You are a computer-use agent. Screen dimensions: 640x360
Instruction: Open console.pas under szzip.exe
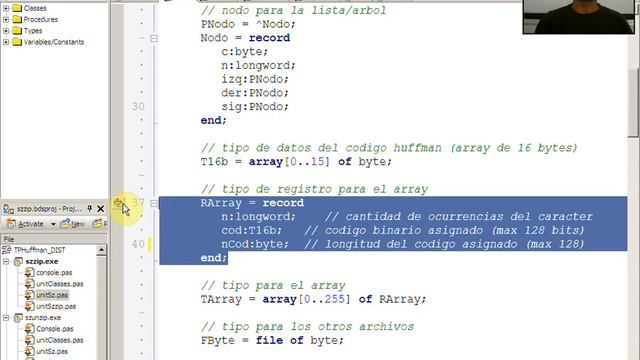point(54,273)
